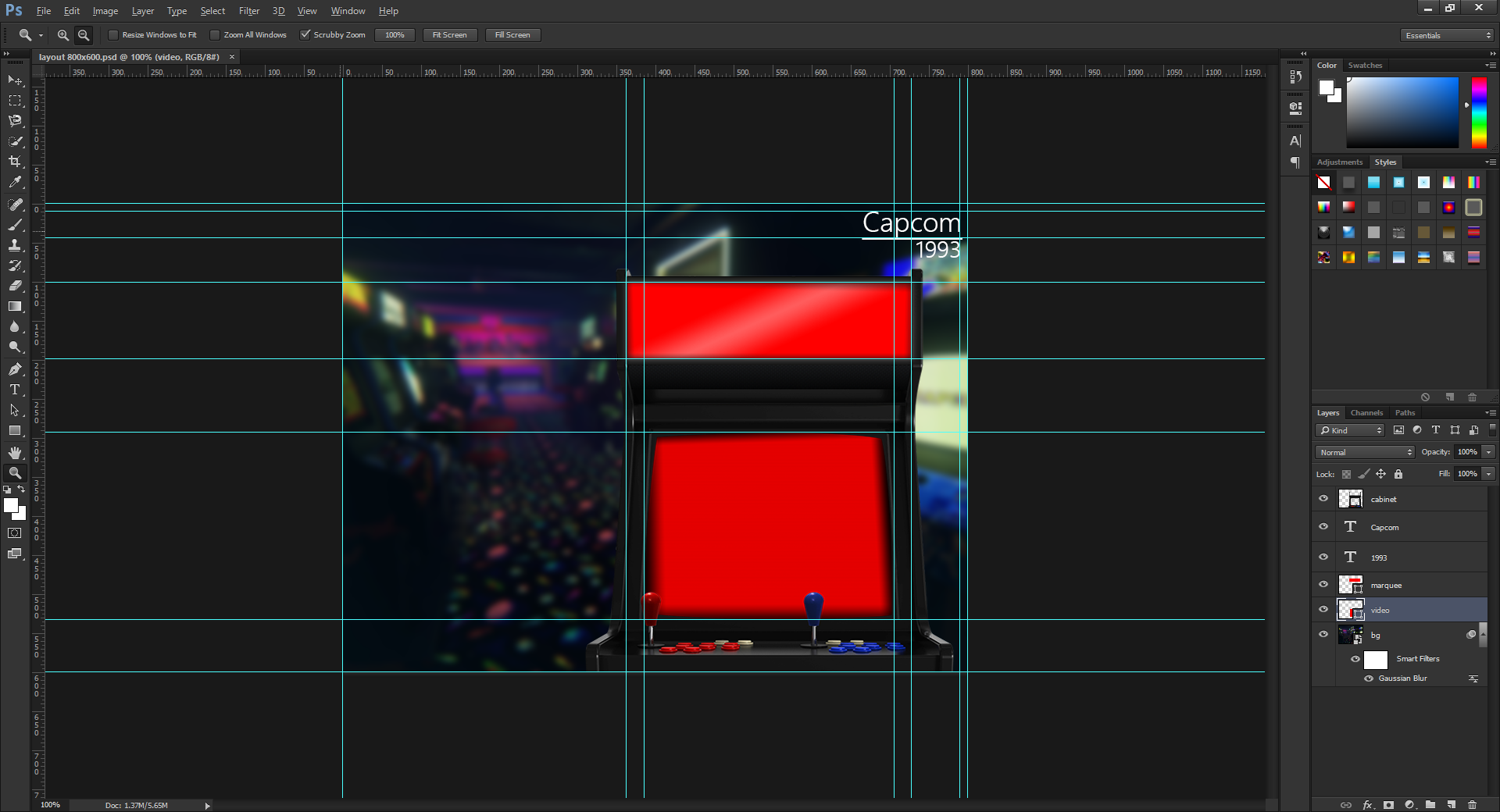Select the Spot Healing Brush tool
This screenshot has height=812, width=1500.
[15, 205]
